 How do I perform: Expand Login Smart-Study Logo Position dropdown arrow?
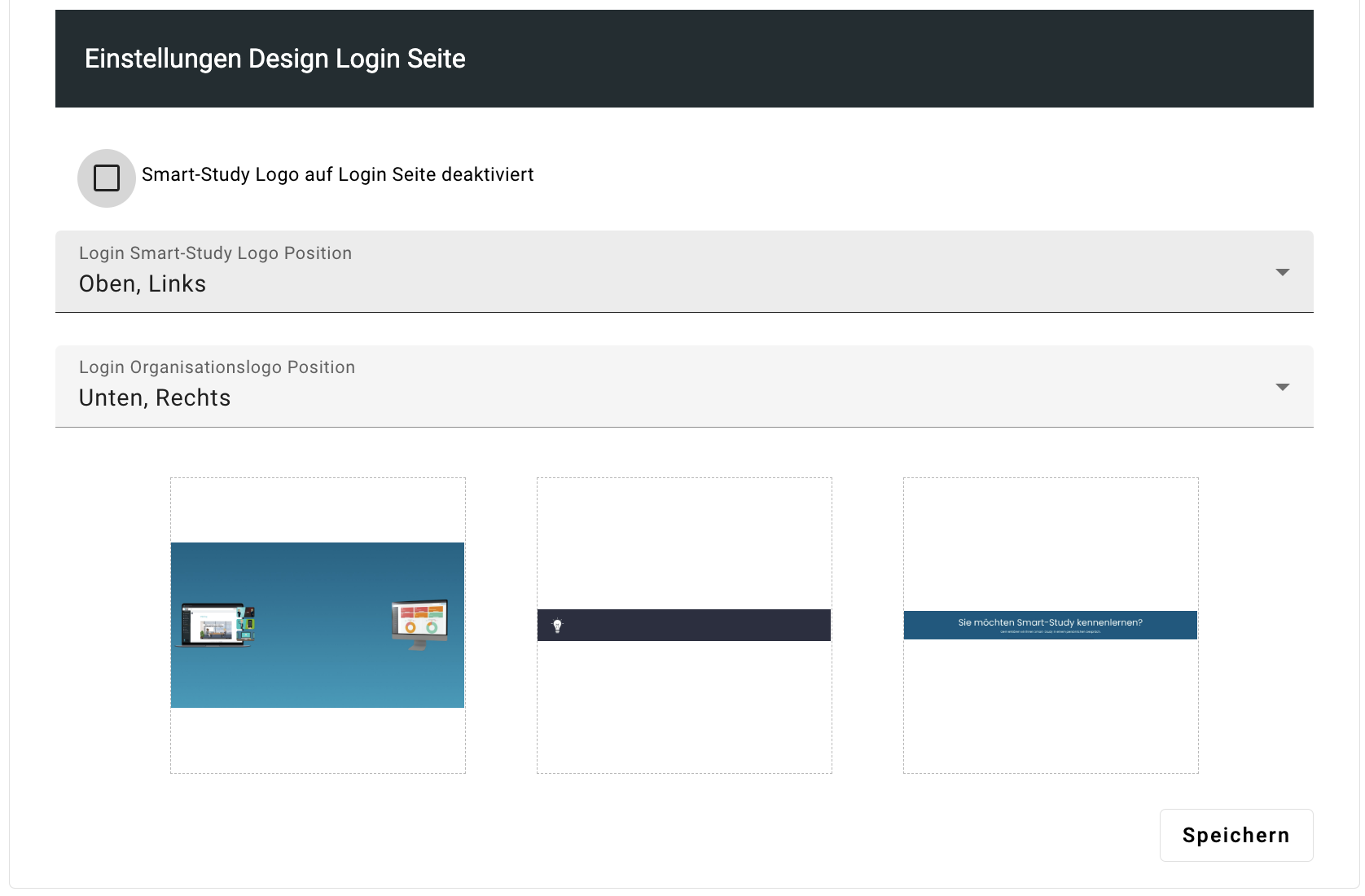click(x=1282, y=272)
